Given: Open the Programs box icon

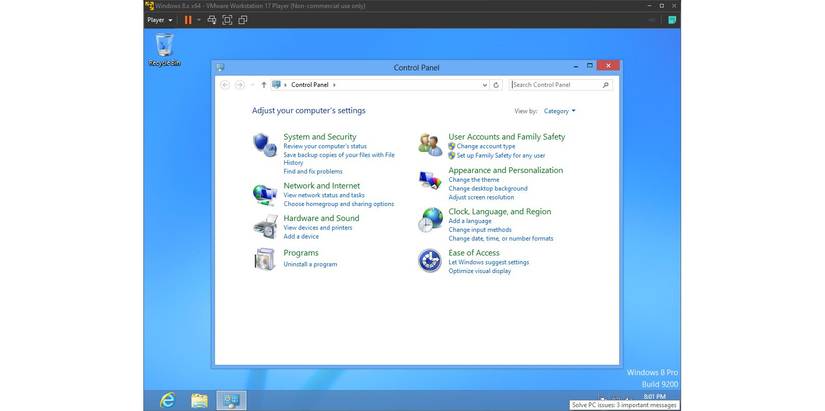Looking at the screenshot, I should coord(265,259).
